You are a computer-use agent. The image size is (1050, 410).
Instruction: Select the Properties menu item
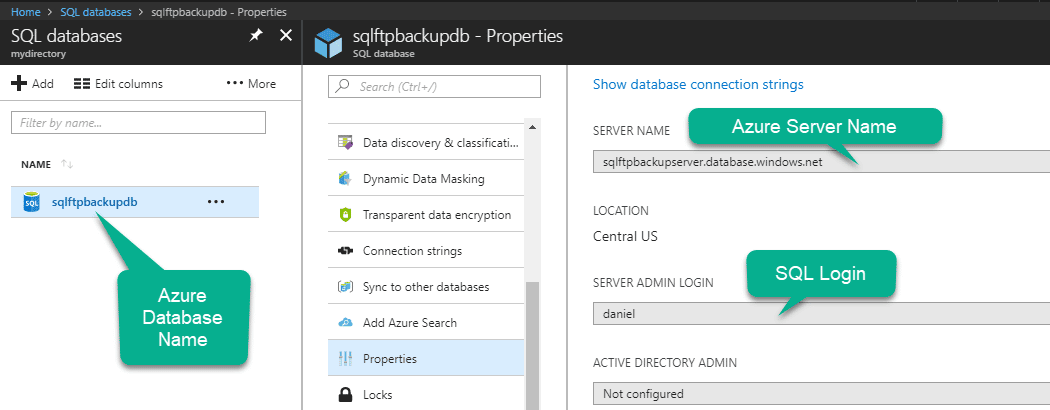coord(426,358)
